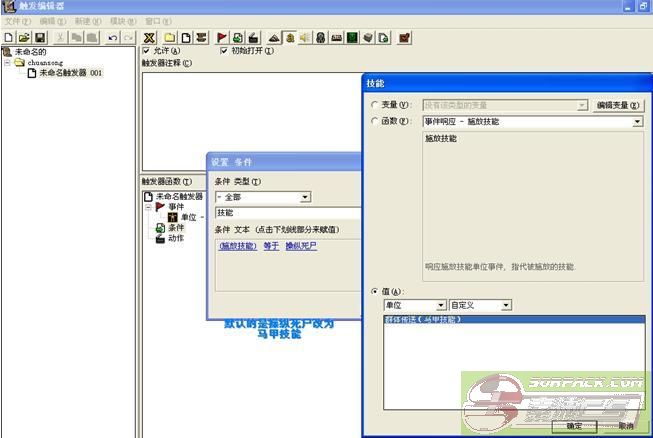Toggle the 允许 checkbox

[x=147, y=51]
